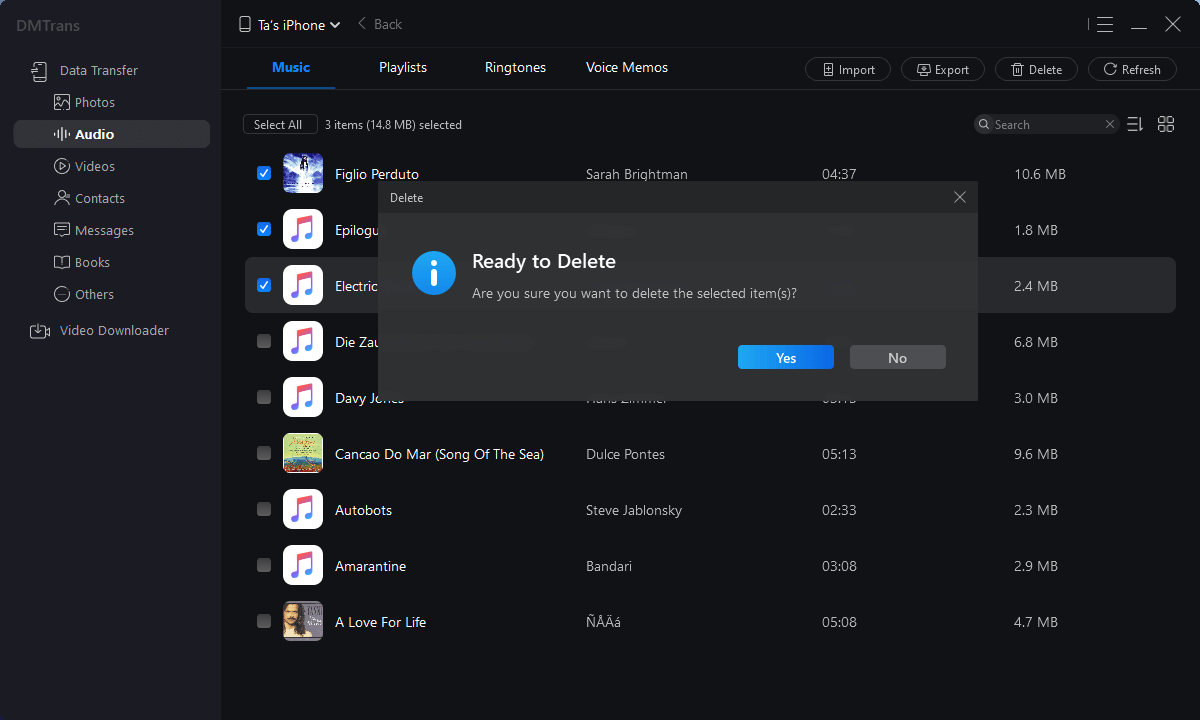Tick the A Love For Life checkbox
This screenshot has width=1200, height=720.
pyautogui.click(x=264, y=621)
